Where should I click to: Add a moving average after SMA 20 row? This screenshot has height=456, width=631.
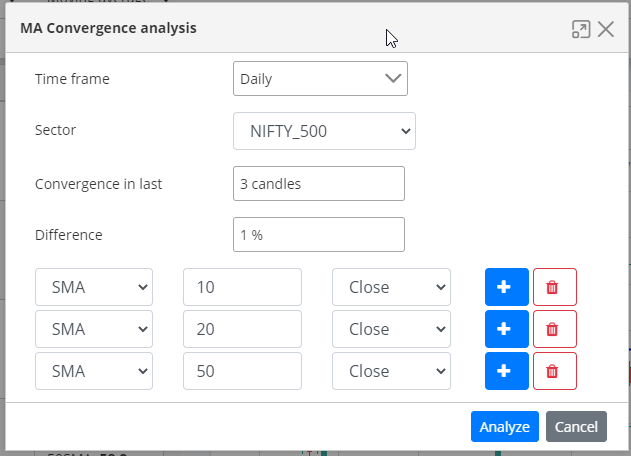(507, 329)
